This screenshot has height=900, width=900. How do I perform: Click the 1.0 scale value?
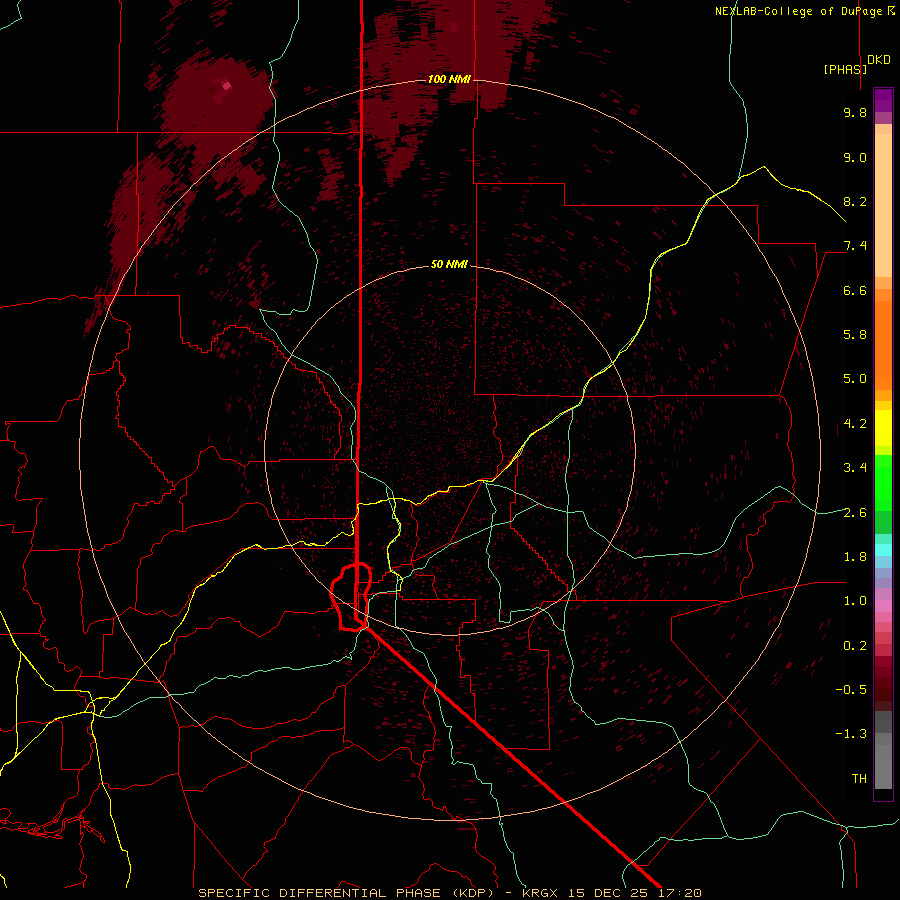click(x=855, y=601)
